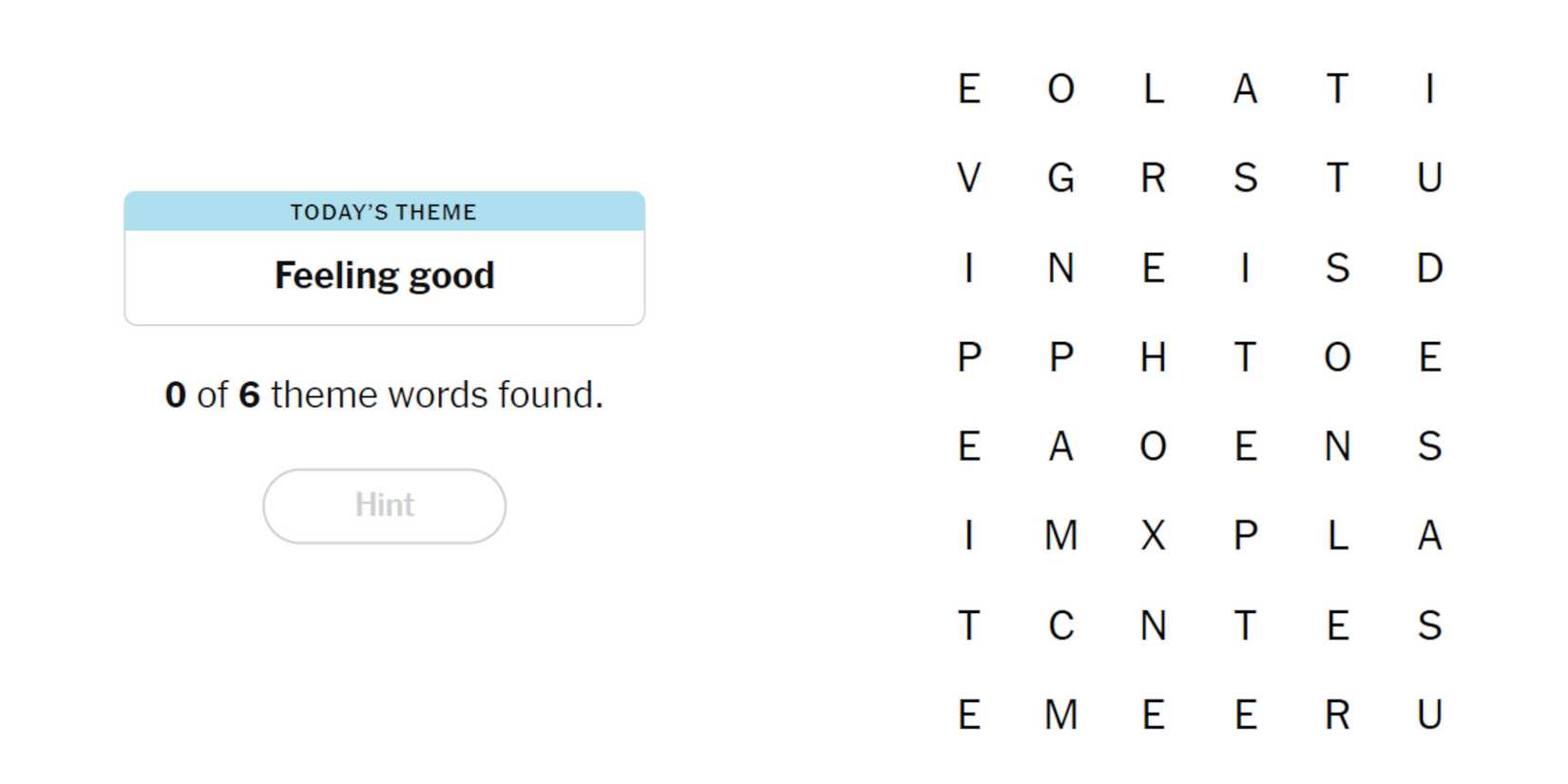The image size is (1568, 784).
Task: Pick the letter R in the bottom row
Action: pyautogui.click(x=1337, y=715)
